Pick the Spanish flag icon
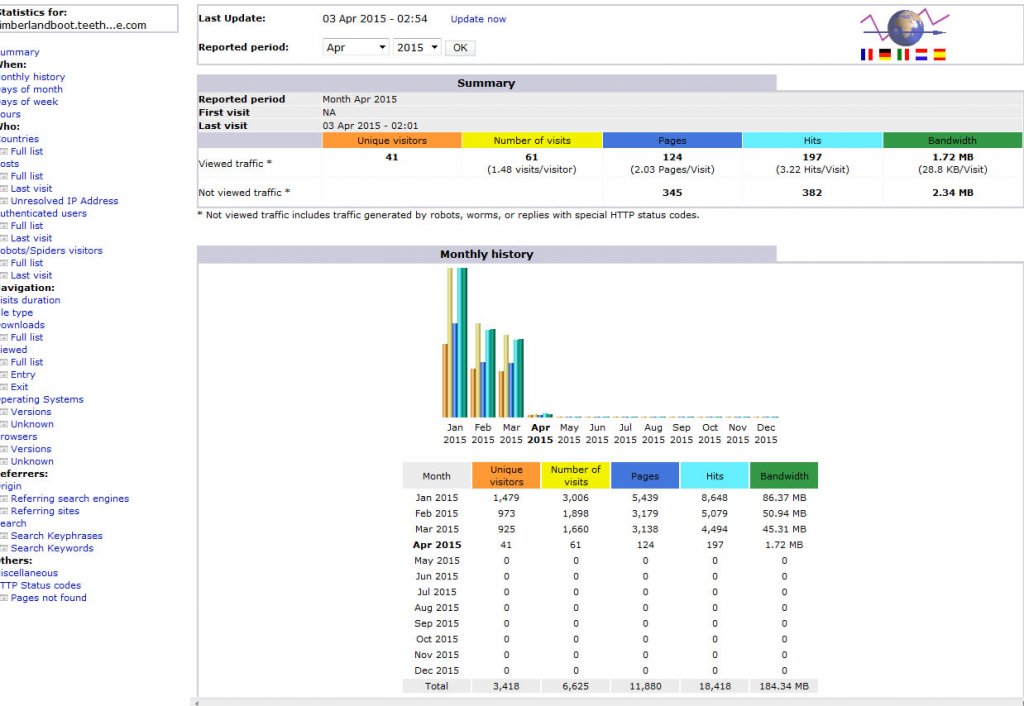Screen dimensions: 1024x706 pos(939,55)
